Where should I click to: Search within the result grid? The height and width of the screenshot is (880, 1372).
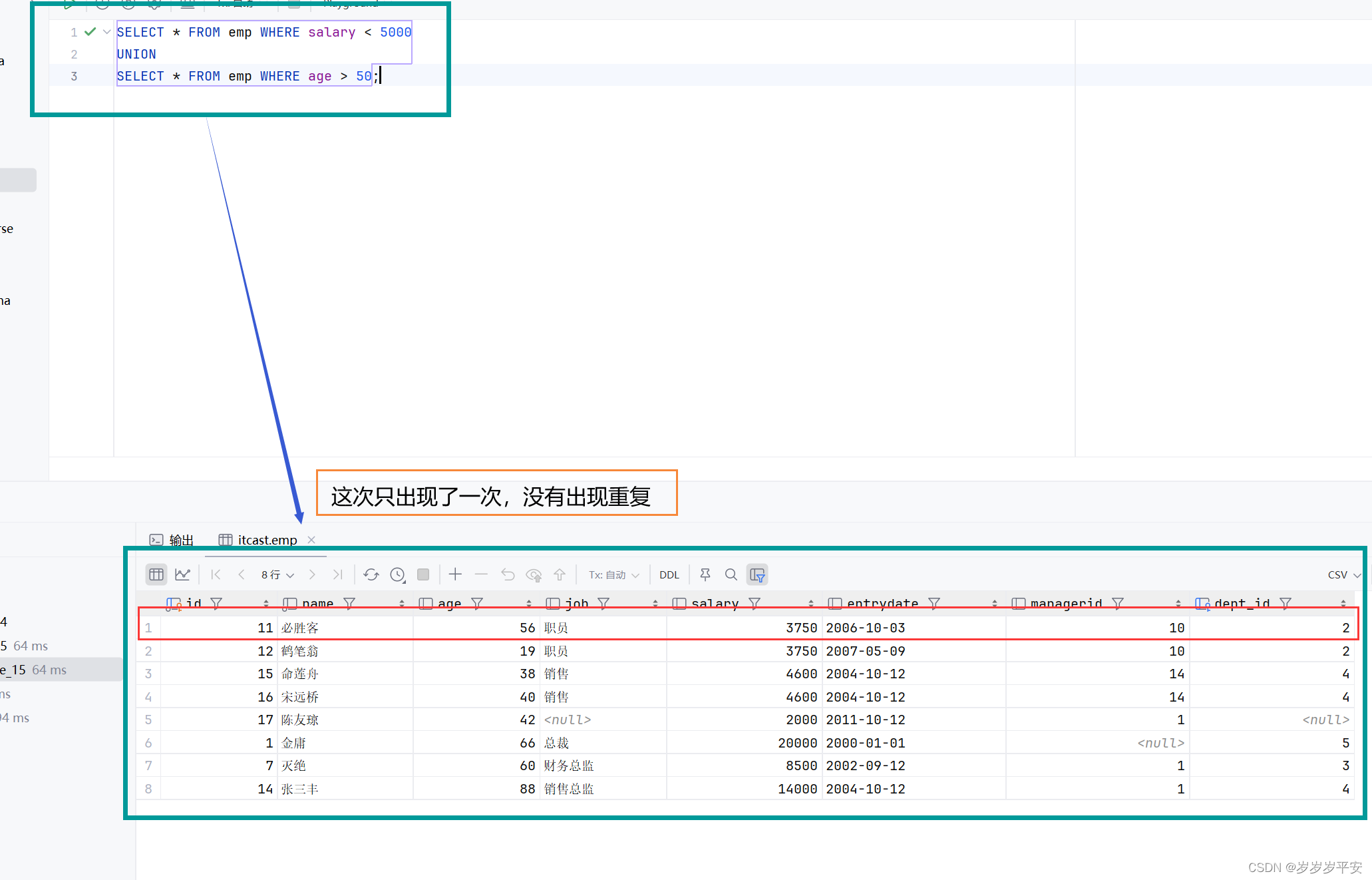[x=731, y=574]
